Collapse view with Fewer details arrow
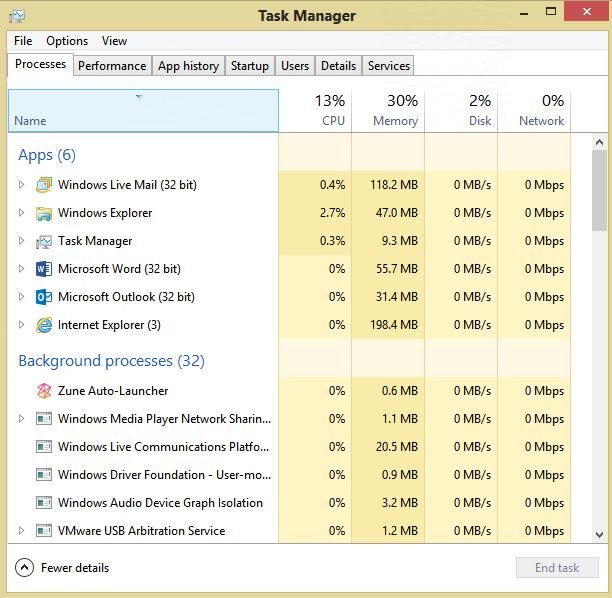The height and width of the screenshot is (598, 612). pyautogui.click(x=24, y=568)
